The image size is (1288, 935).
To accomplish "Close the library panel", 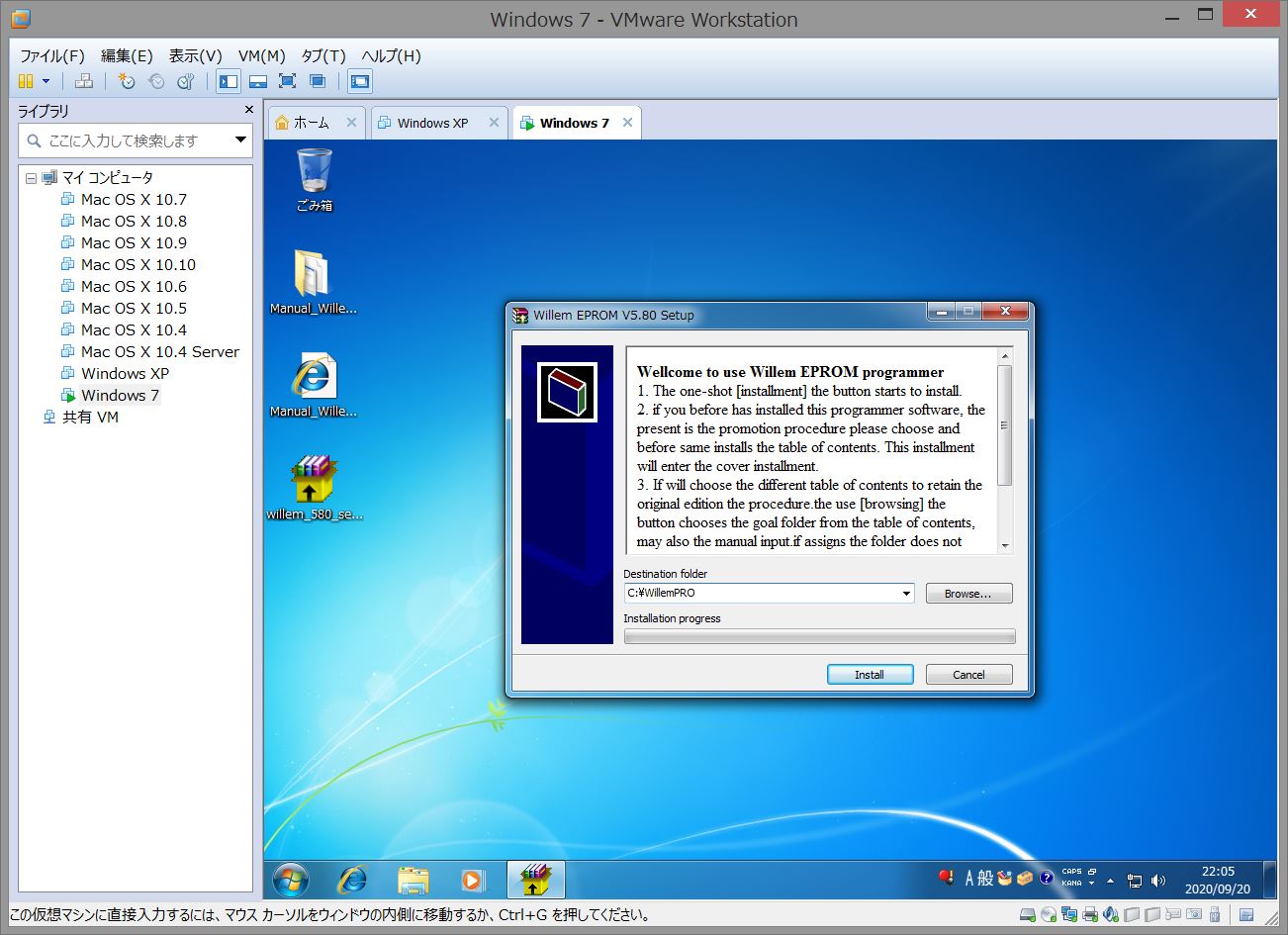I will coord(249,110).
